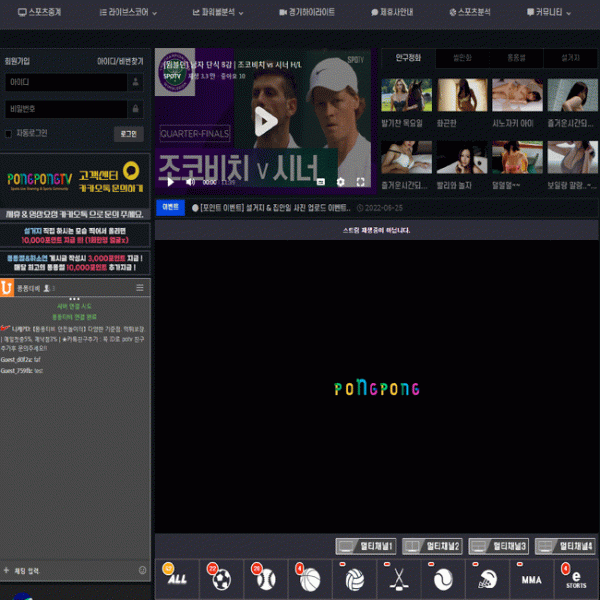Image resolution: width=600 pixels, height=600 pixels.
Task: Select the ice hockey sticks filter
Action: 398,579
